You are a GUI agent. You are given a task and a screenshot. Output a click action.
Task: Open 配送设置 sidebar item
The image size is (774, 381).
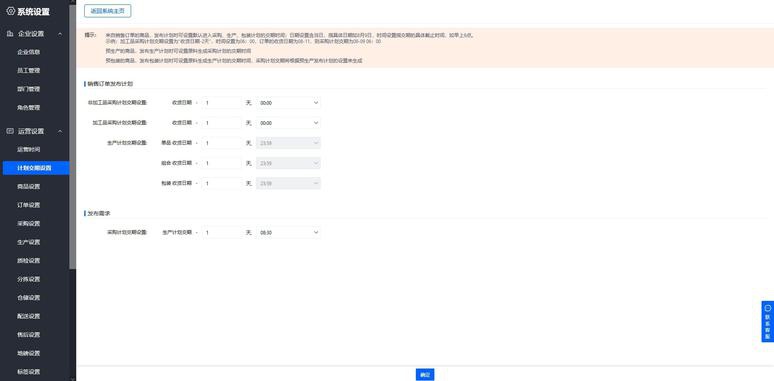click(x=29, y=316)
